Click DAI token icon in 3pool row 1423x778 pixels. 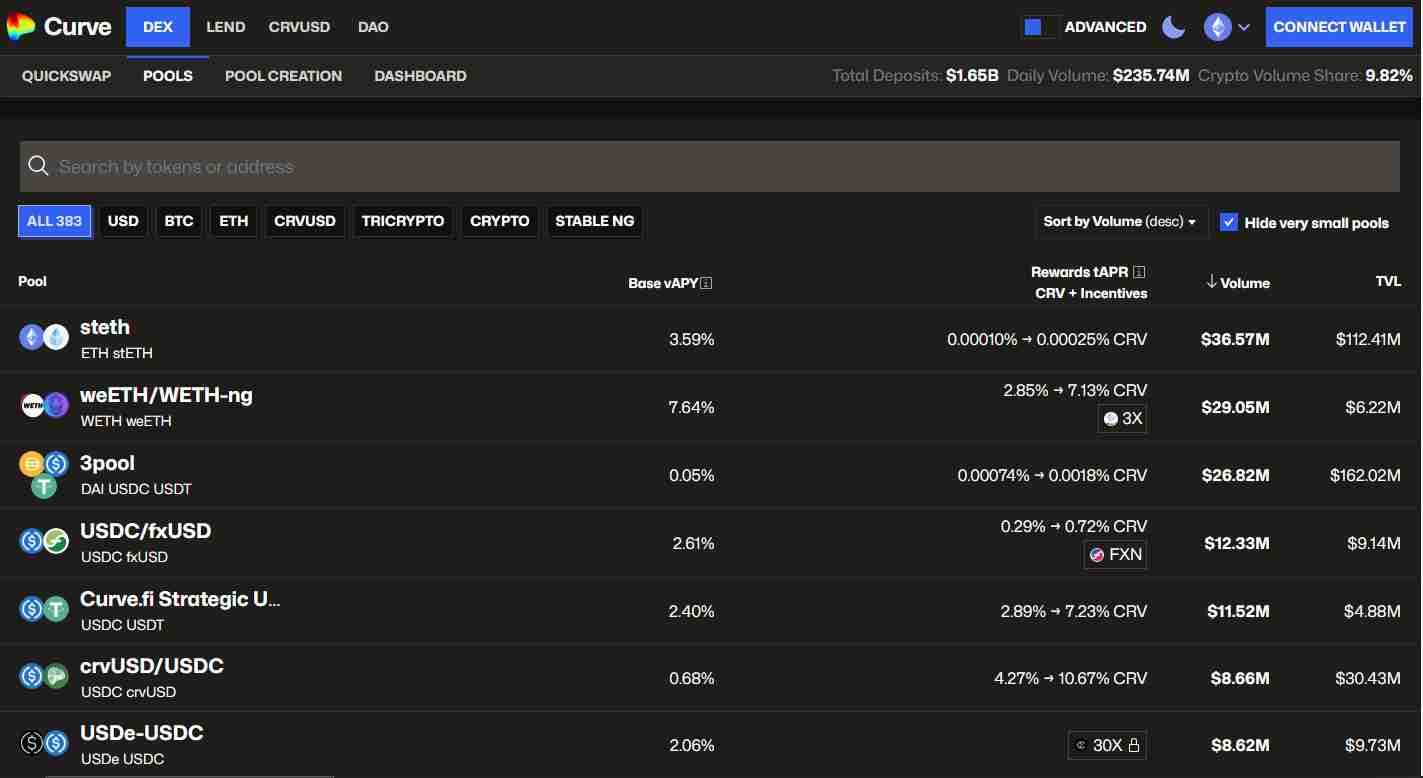click(32, 464)
